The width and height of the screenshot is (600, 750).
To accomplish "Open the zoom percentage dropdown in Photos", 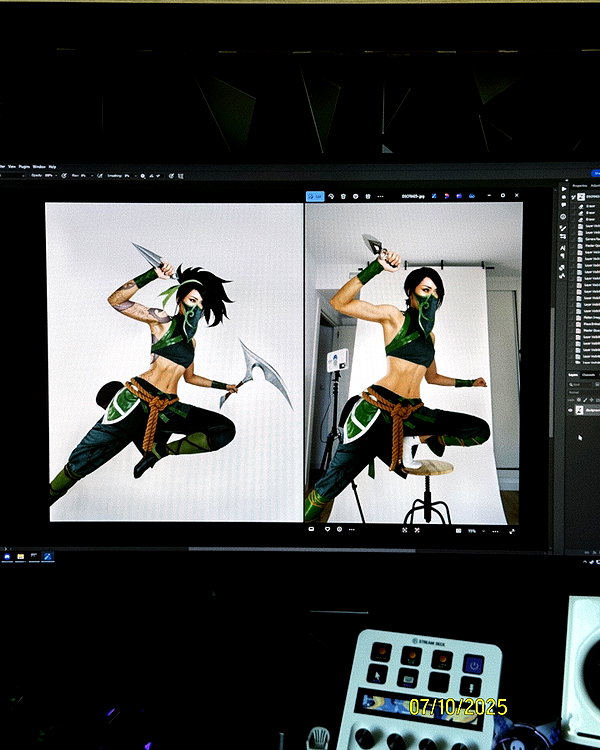I will (x=484, y=531).
